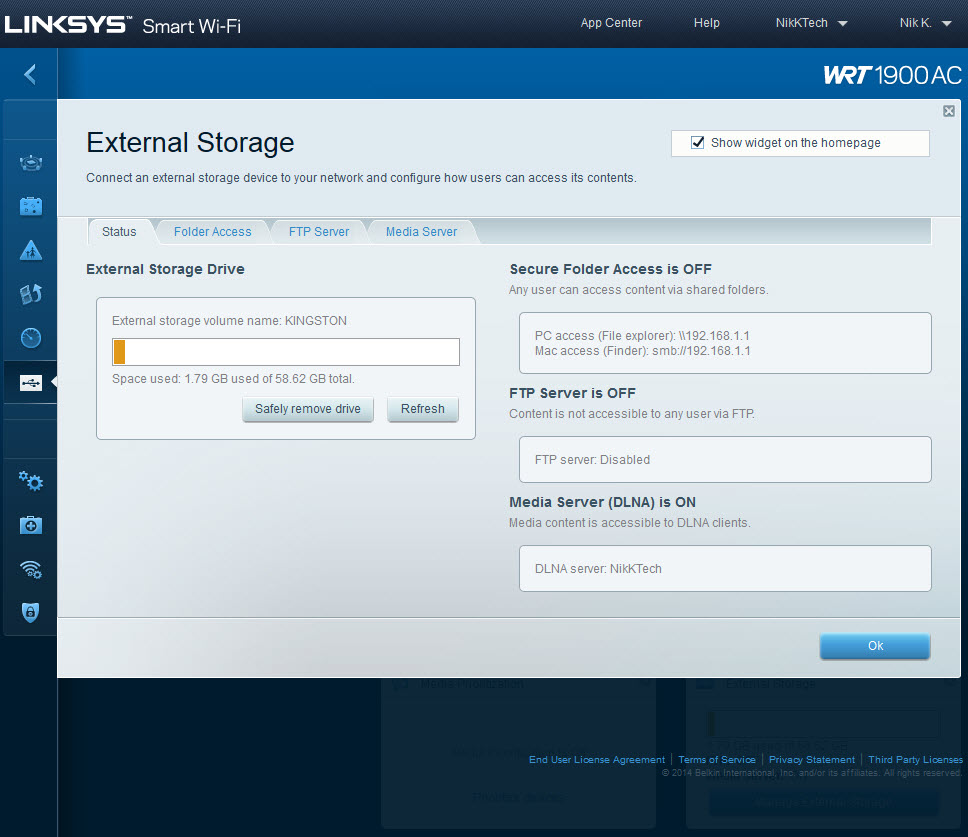
Task: Open Privacy Statement link
Action: (812, 759)
